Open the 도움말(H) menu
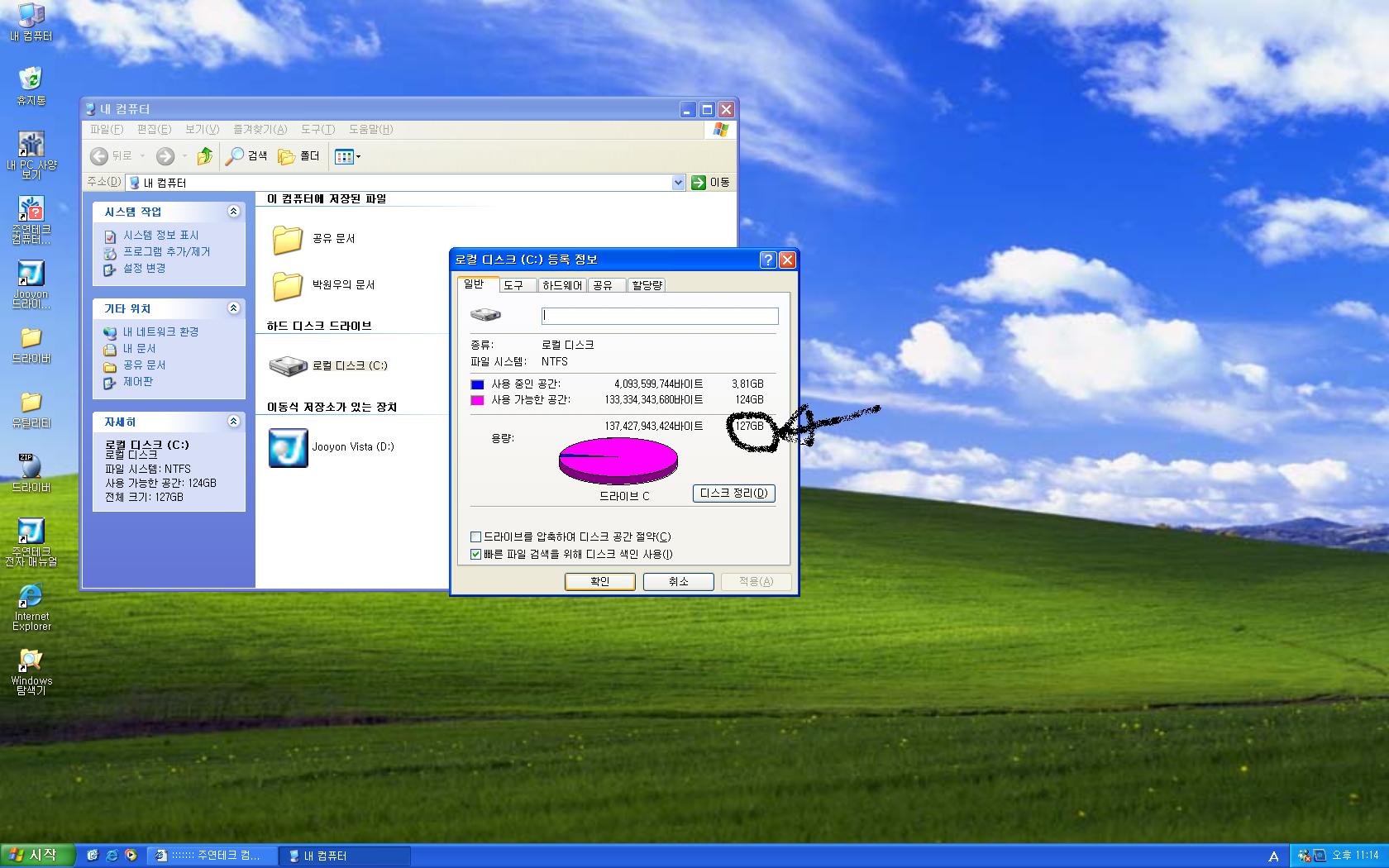The width and height of the screenshot is (1389, 868). (370, 129)
